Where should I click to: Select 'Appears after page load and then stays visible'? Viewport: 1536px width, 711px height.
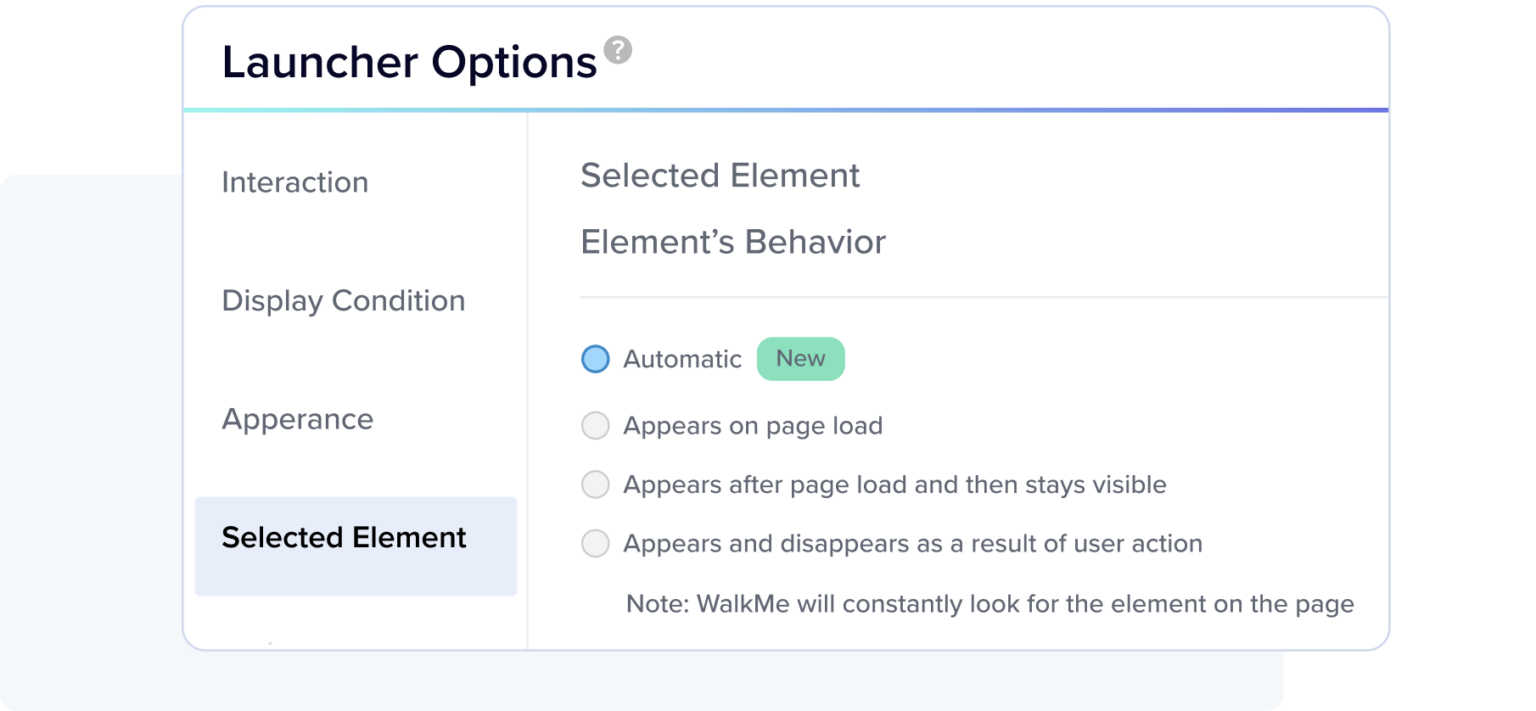click(596, 484)
